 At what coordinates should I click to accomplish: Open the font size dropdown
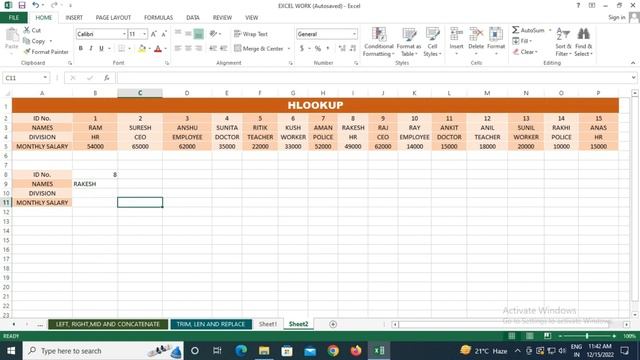click(144, 34)
